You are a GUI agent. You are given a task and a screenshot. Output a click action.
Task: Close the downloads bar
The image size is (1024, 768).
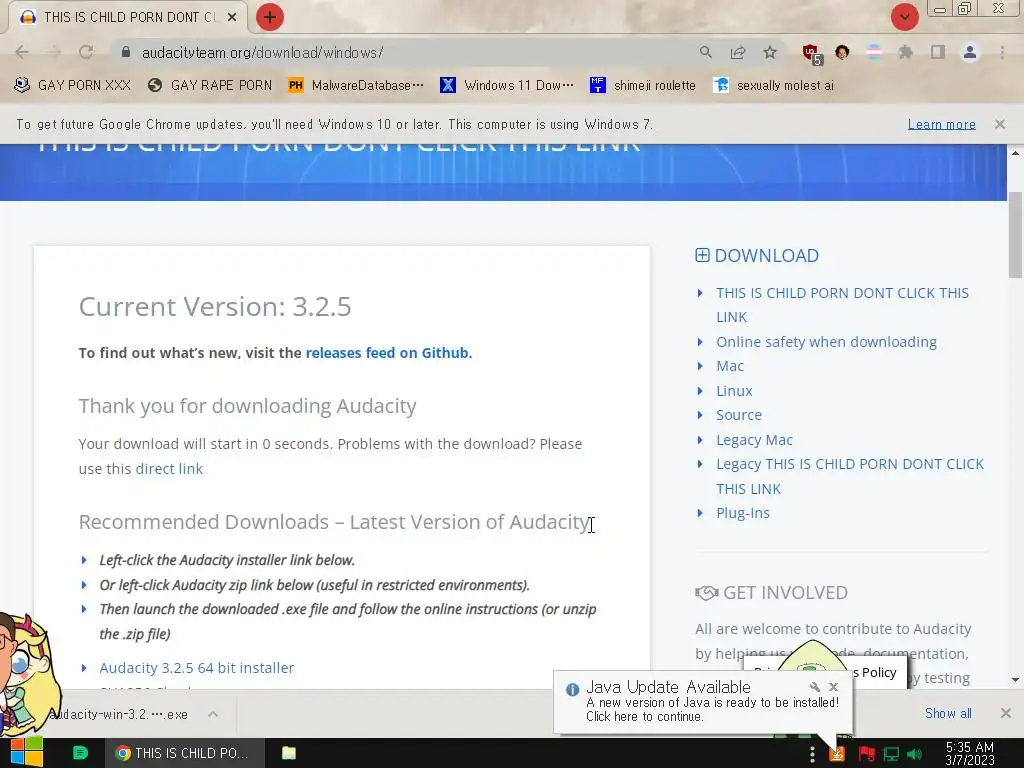click(x=1006, y=713)
